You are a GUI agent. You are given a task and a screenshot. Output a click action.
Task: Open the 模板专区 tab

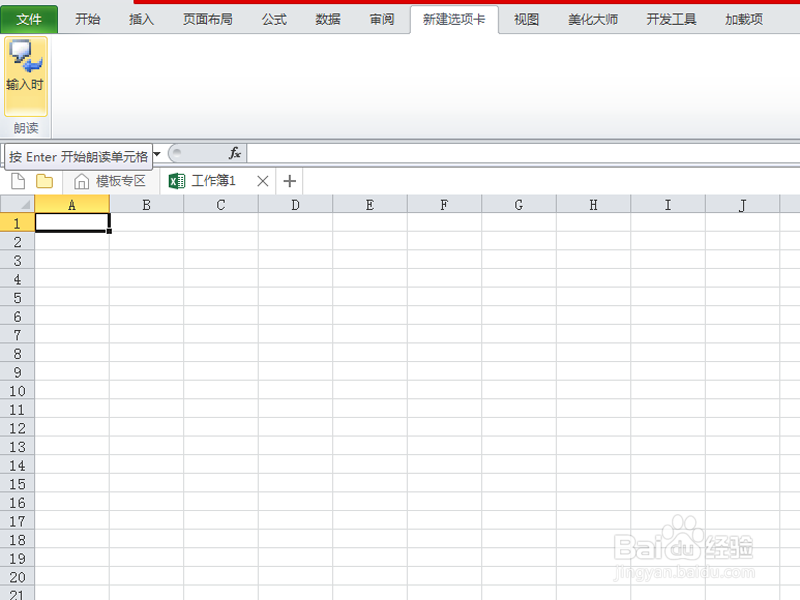click(x=110, y=181)
